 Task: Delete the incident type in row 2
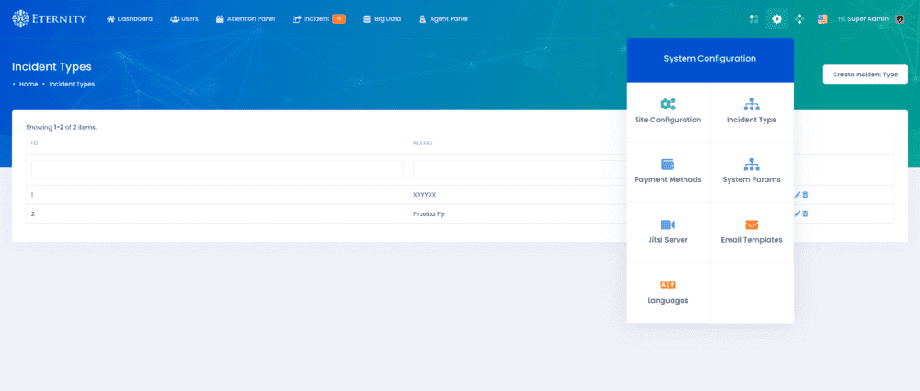[x=806, y=214]
